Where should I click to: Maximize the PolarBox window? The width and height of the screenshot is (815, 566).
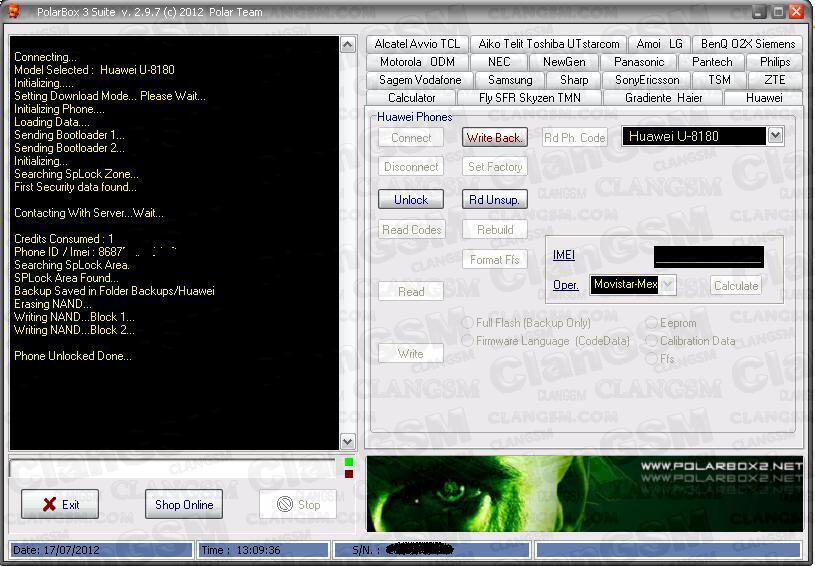pyautogui.click(x=778, y=11)
